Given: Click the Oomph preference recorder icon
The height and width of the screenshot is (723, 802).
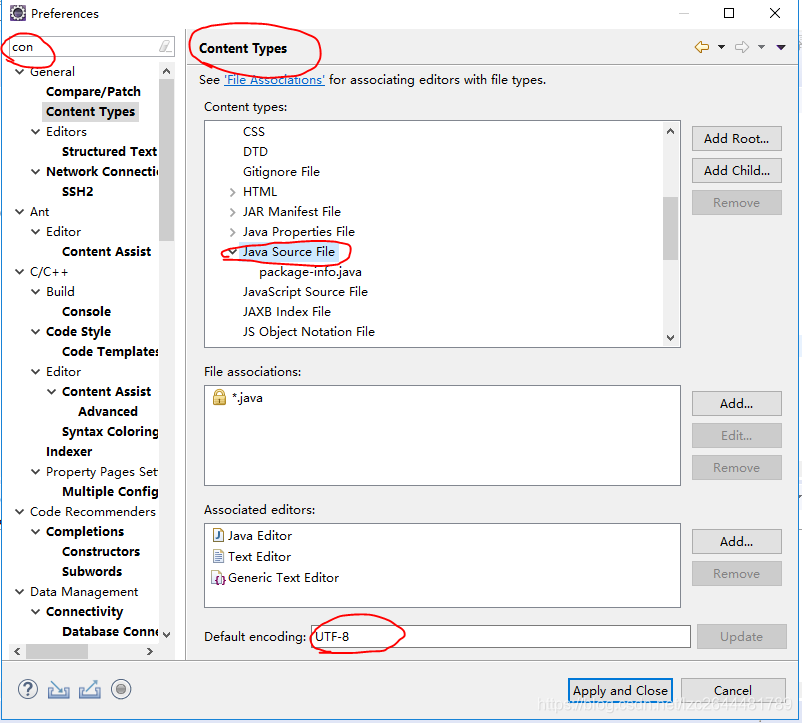Looking at the screenshot, I should 121,689.
